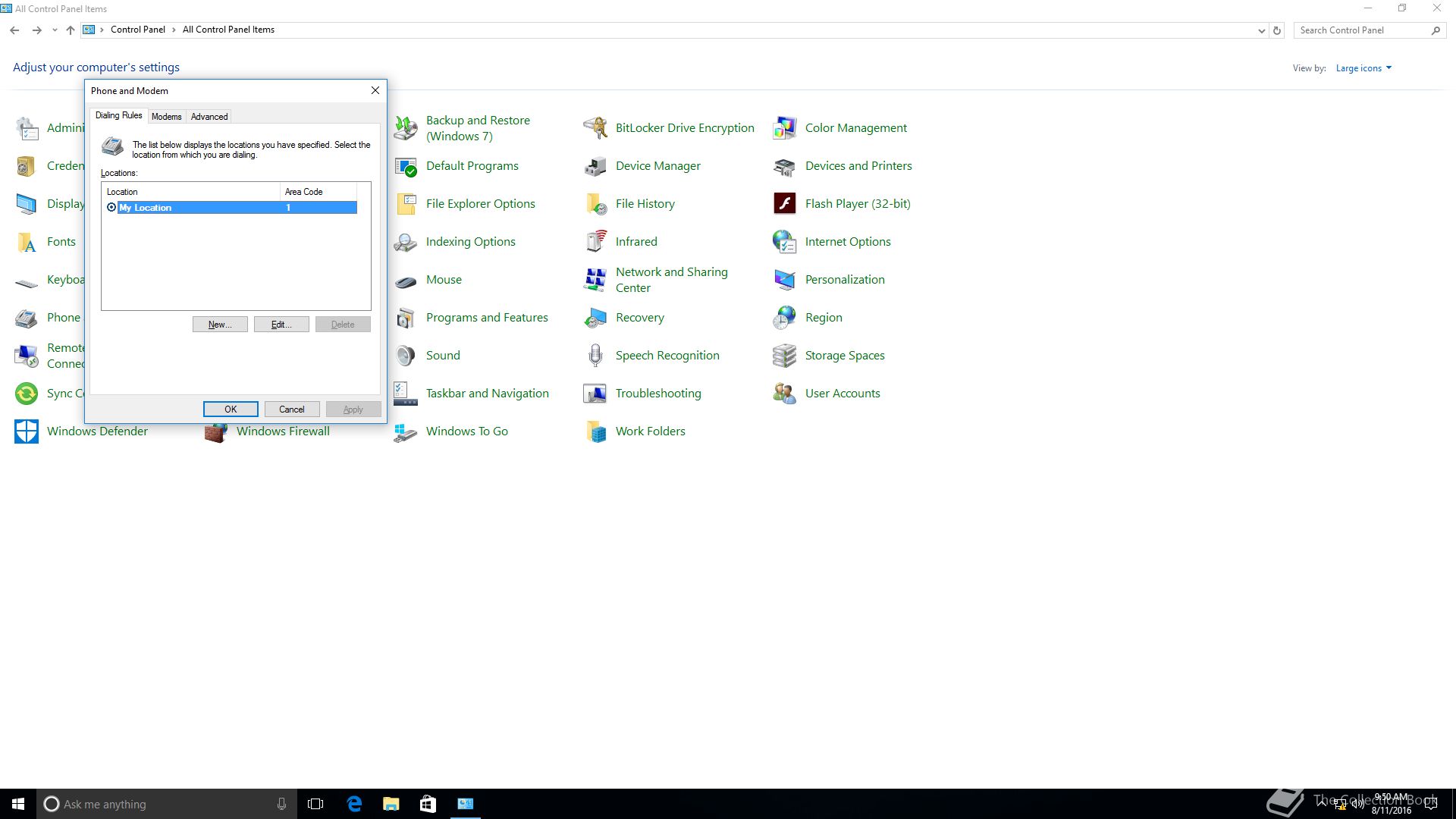The image size is (1456, 819).
Task: Go up one level with Up arrow
Action: [71, 30]
